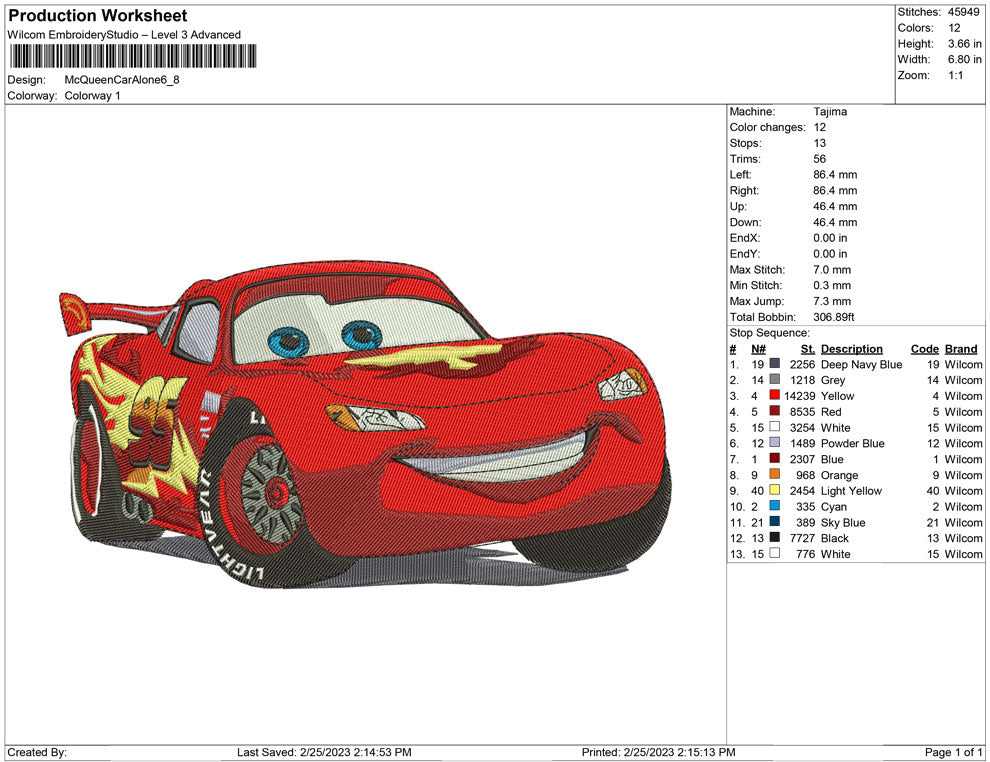This screenshot has width=990, height=762.
Task: Click the 'Brand' column header
Action: [961, 349]
